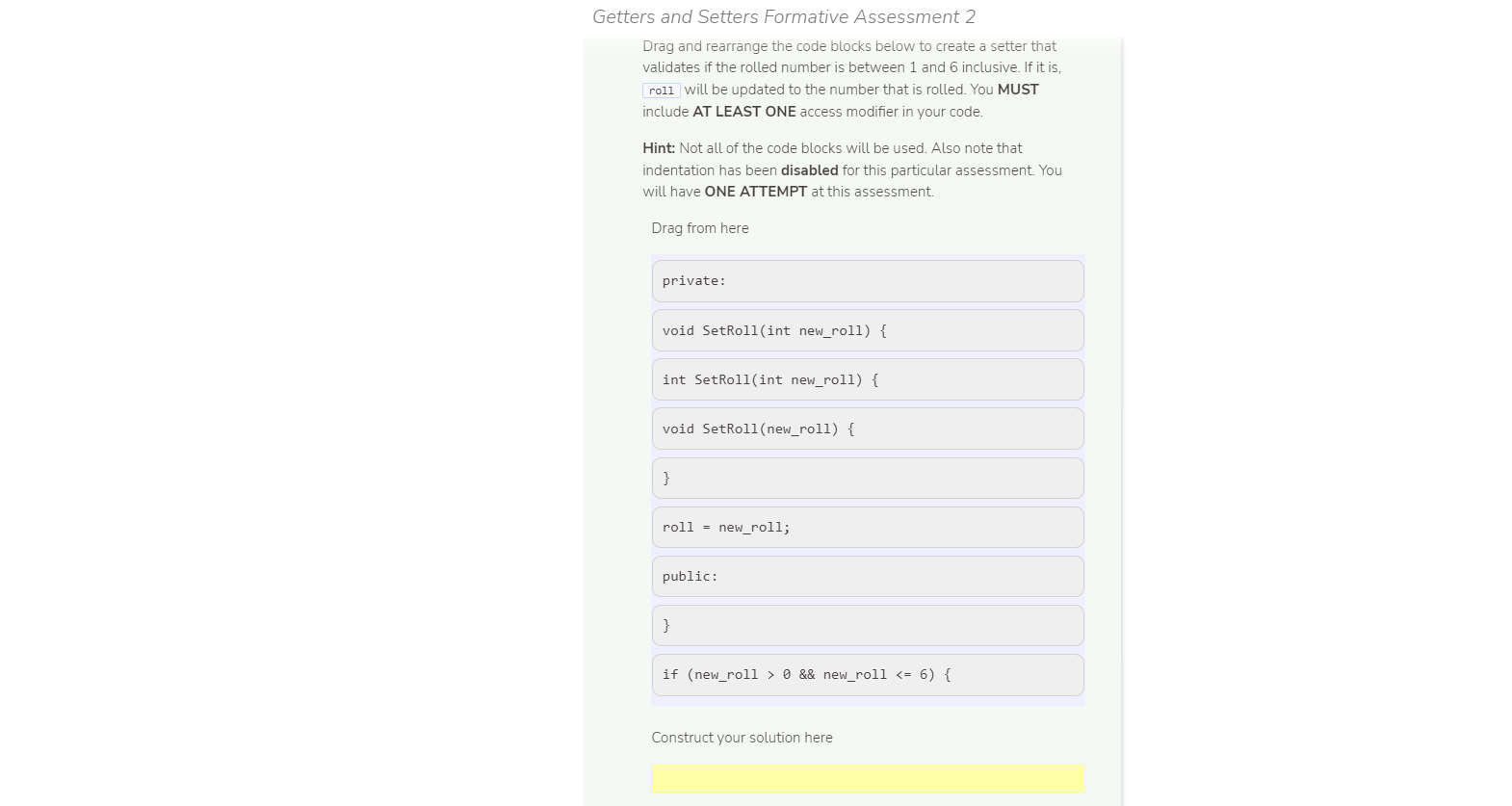This screenshot has height=806, width=1512.
Task: Click the yellow solution drop zone
Action: click(x=867, y=778)
